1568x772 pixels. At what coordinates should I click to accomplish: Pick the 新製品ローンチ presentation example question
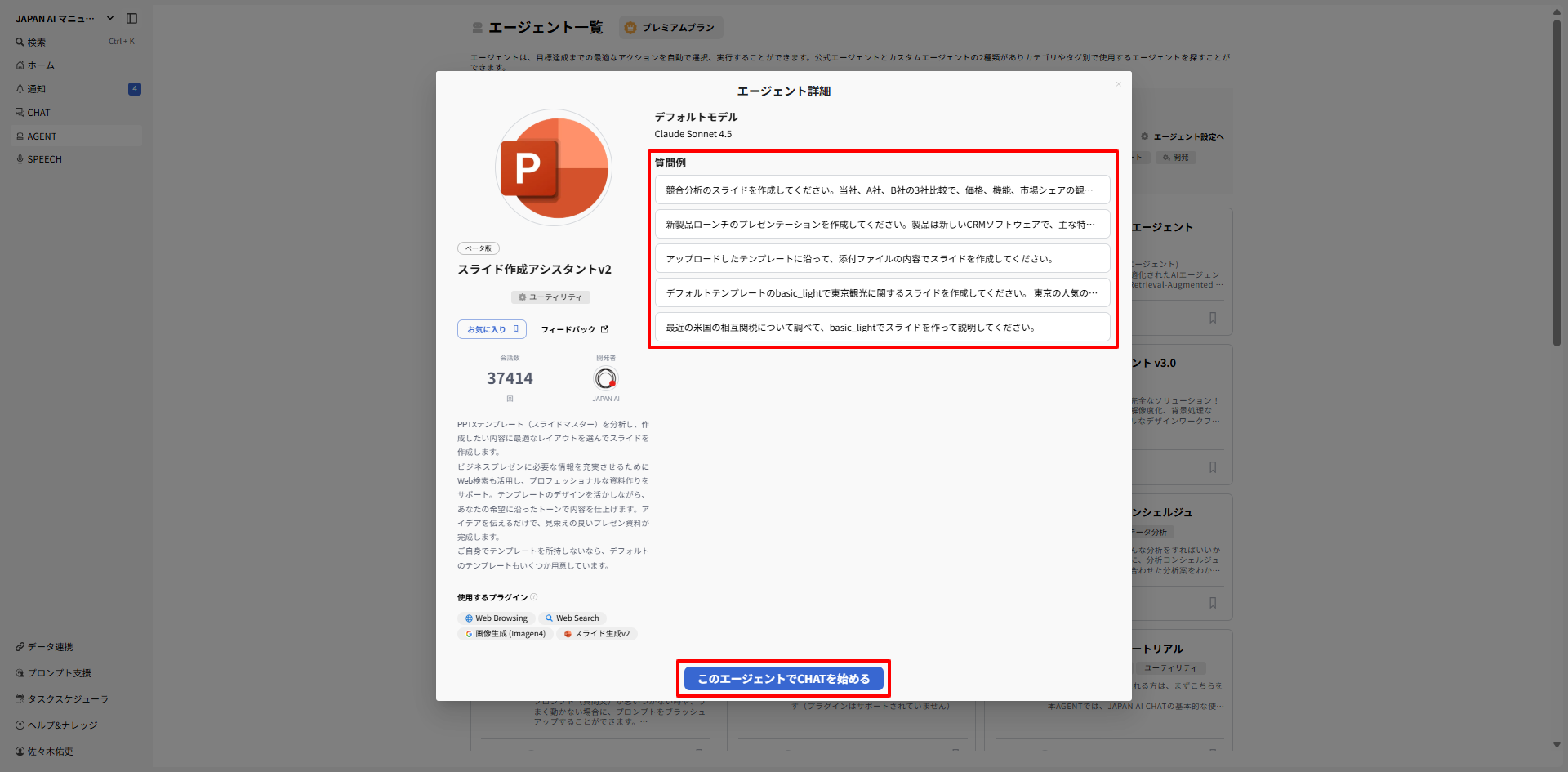pyautogui.click(x=882, y=225)
